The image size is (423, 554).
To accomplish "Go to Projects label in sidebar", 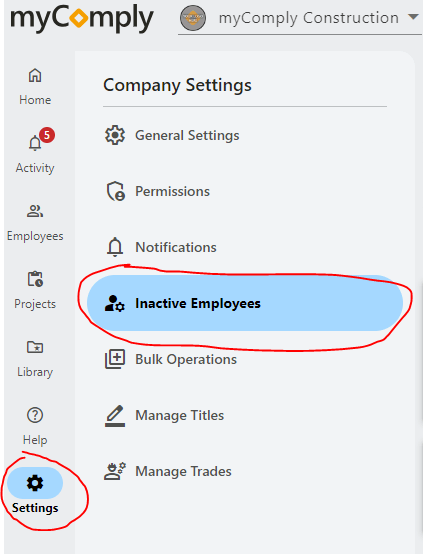I will point(35,304).
